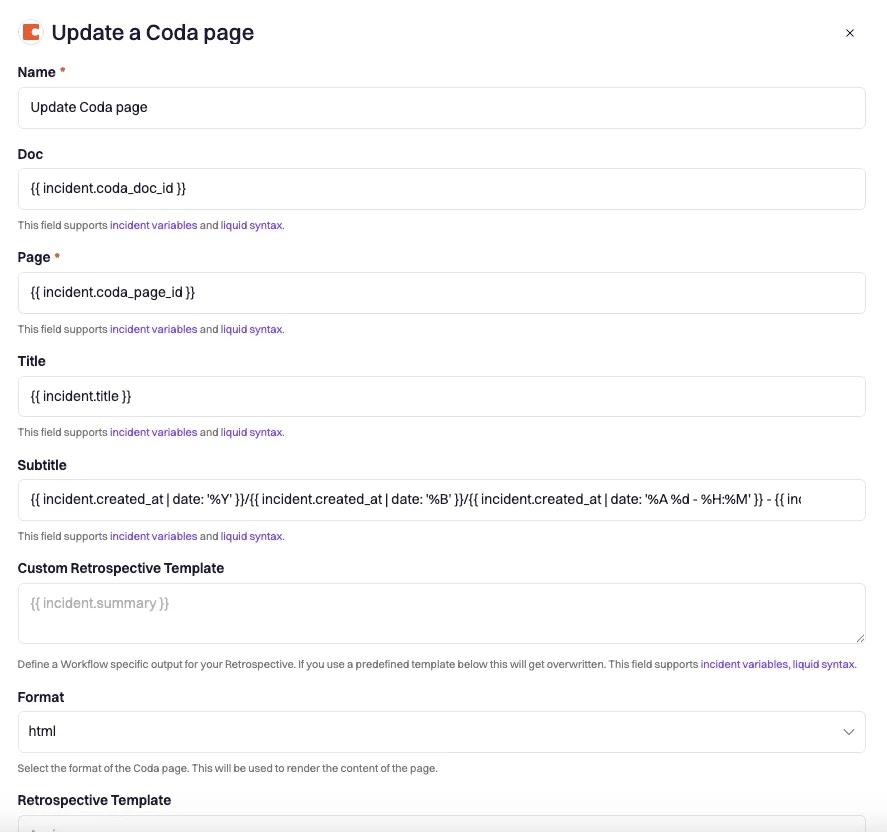Open liquid syntax link under Subtitle field
887x832 pixels.
(251, 536)
